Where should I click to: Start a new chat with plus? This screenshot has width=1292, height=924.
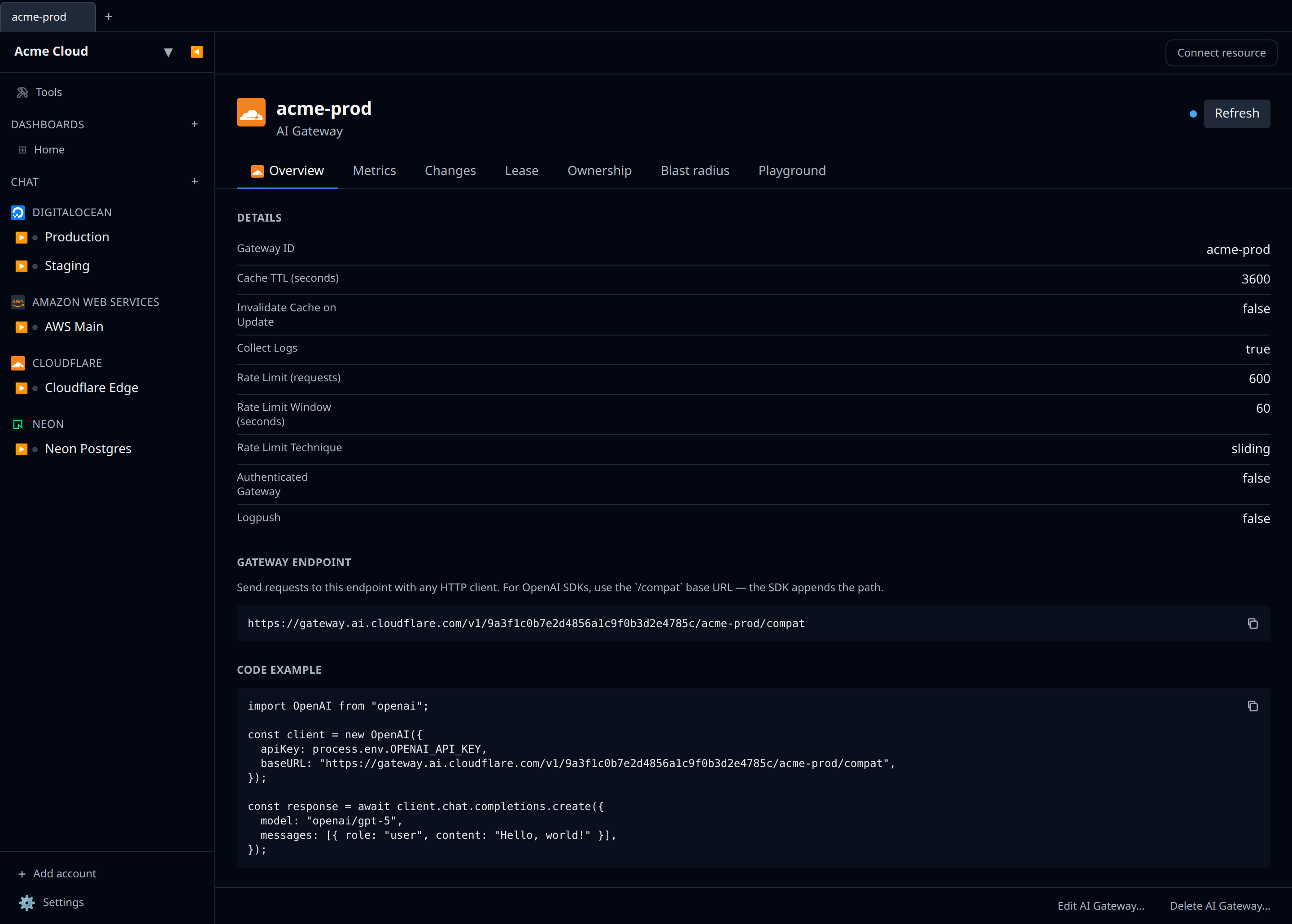click(x=195, y=182)
